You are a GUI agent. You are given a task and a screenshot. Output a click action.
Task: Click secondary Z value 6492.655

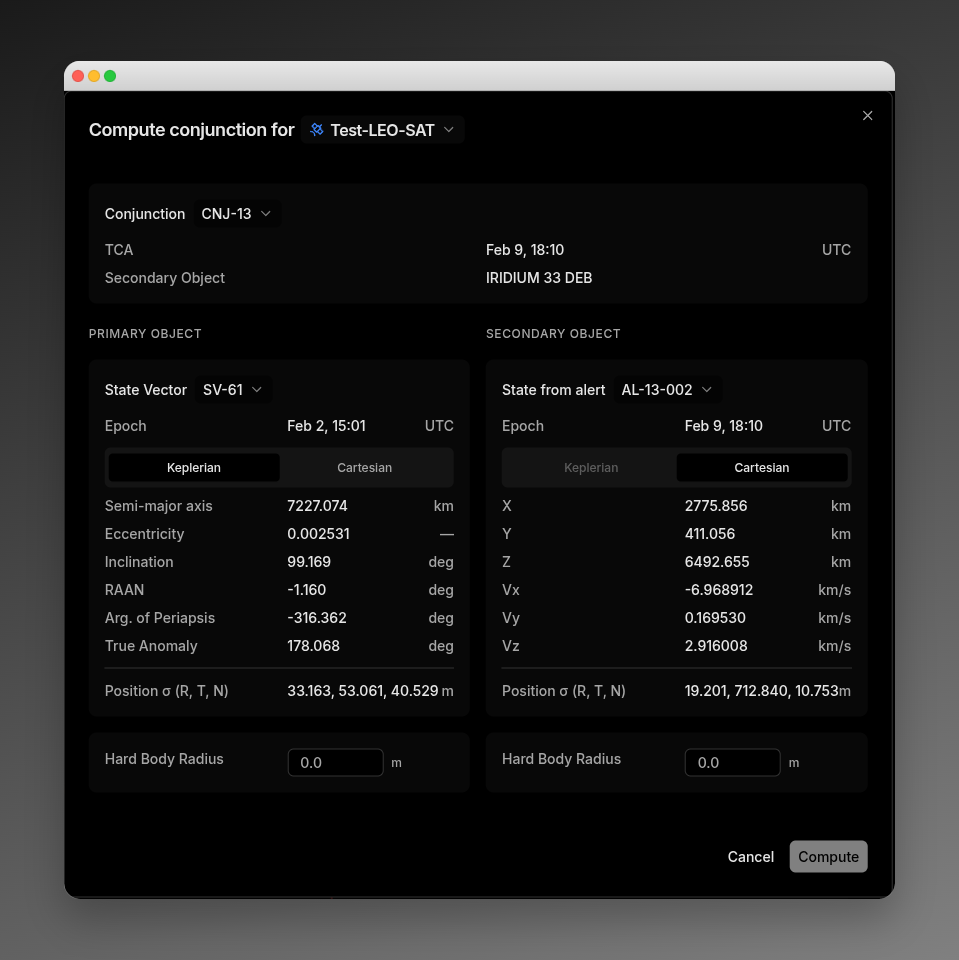[x=717, y=562]
